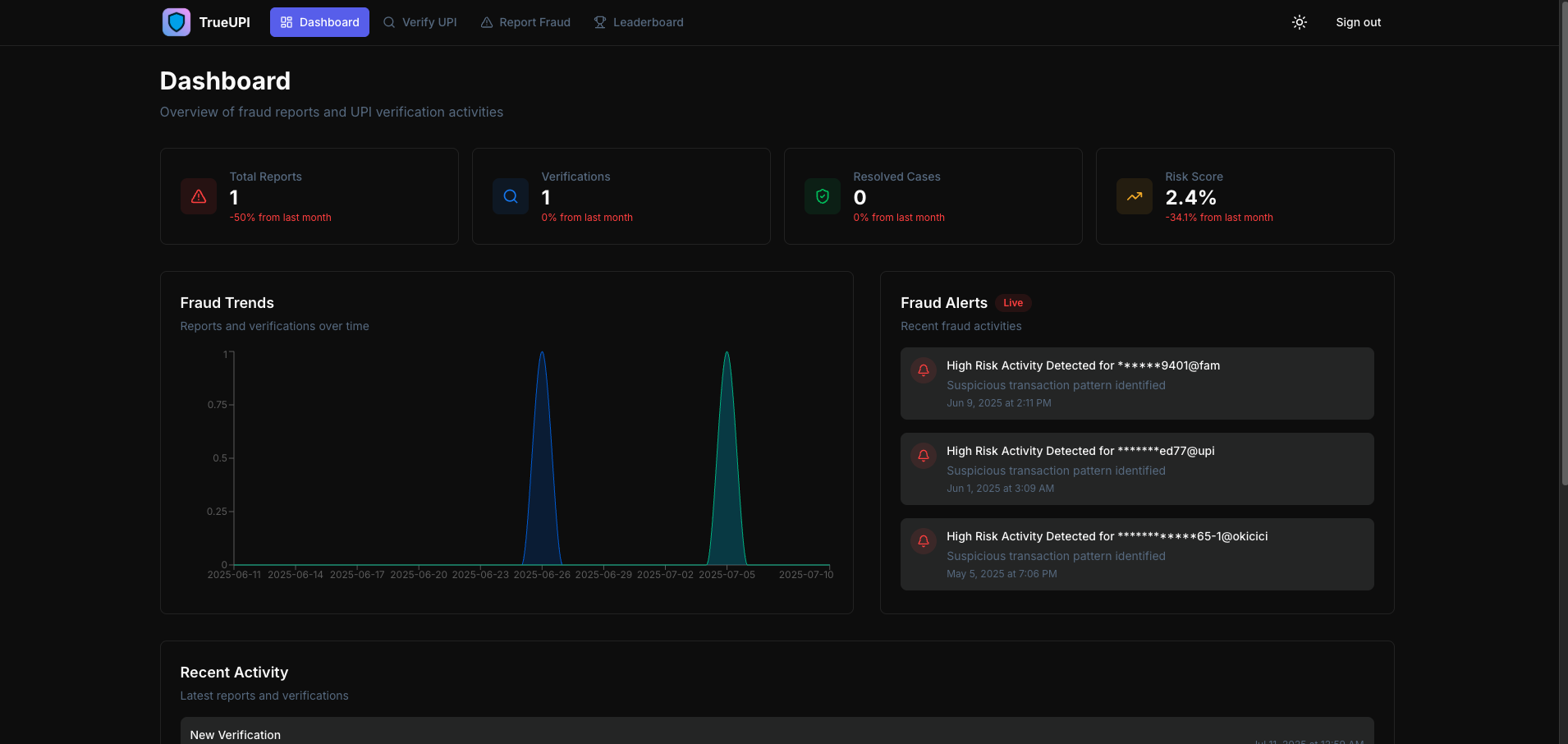Click bell icon of 65-1@okicici alert
1568x744 pixels.
coord(924,541)
